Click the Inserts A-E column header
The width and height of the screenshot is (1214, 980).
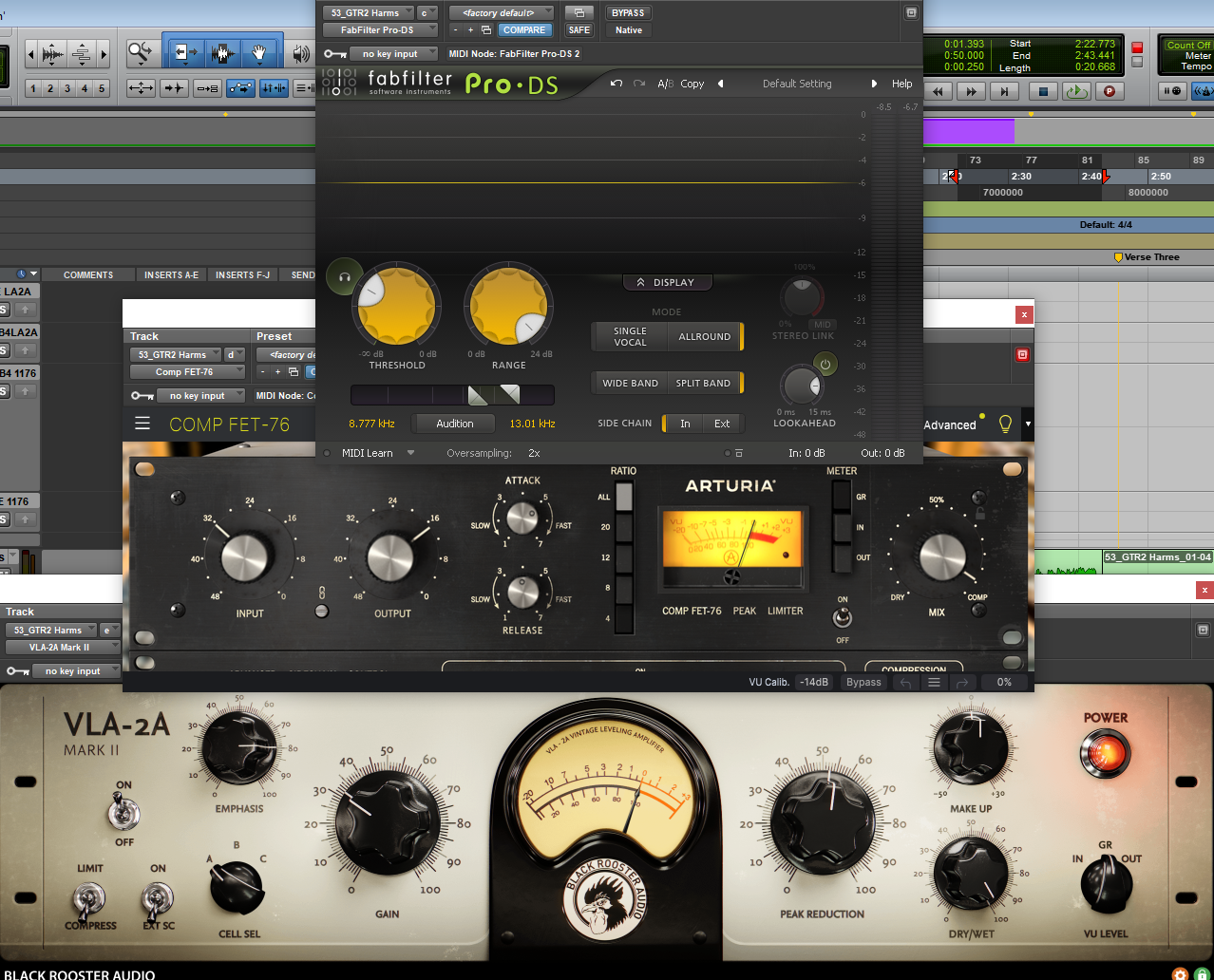pyautogui.click(x=171, y=274)
